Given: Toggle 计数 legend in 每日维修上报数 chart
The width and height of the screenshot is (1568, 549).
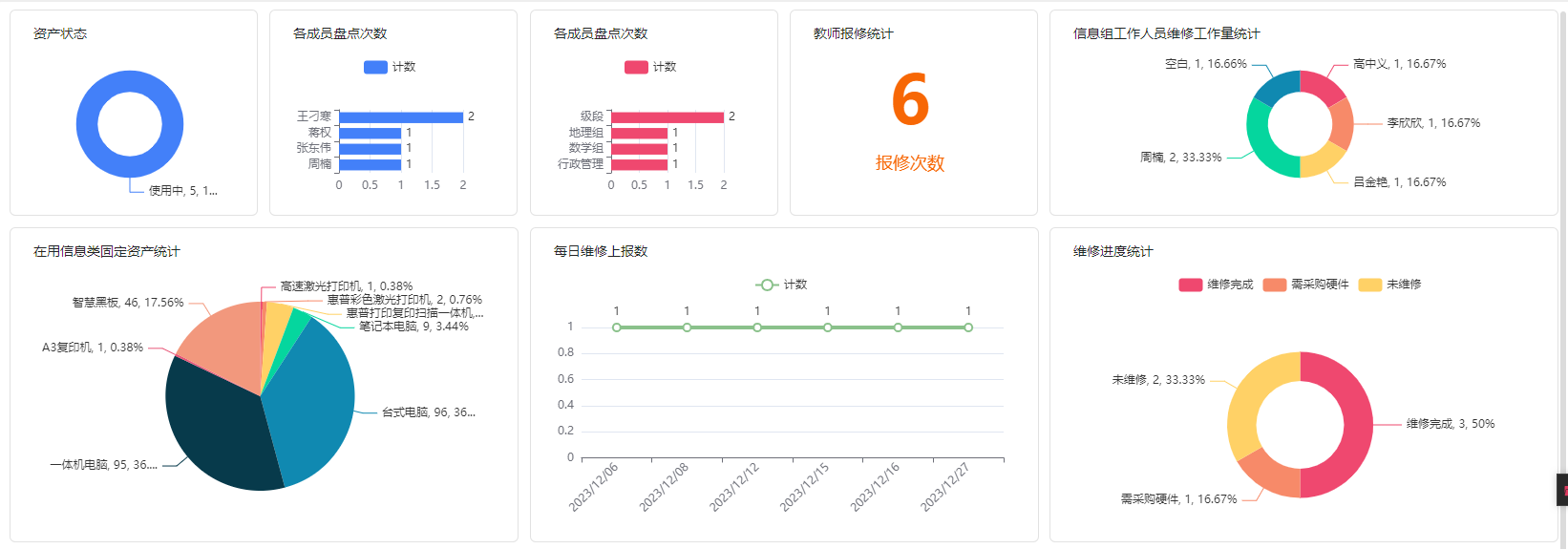Looking at the screenshot, I should (x=781, y=285).
